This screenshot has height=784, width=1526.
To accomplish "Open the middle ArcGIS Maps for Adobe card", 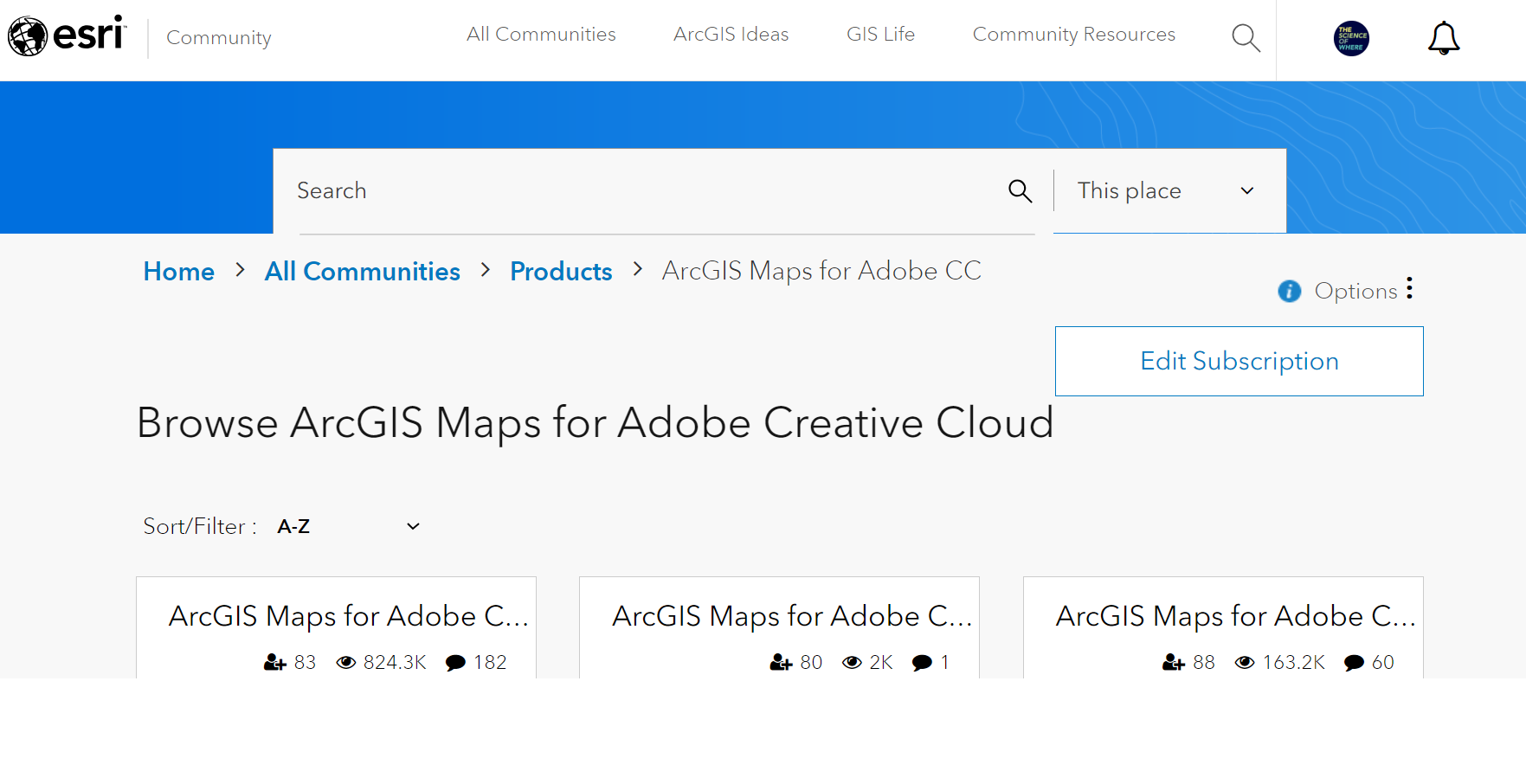I will point(778,615).
